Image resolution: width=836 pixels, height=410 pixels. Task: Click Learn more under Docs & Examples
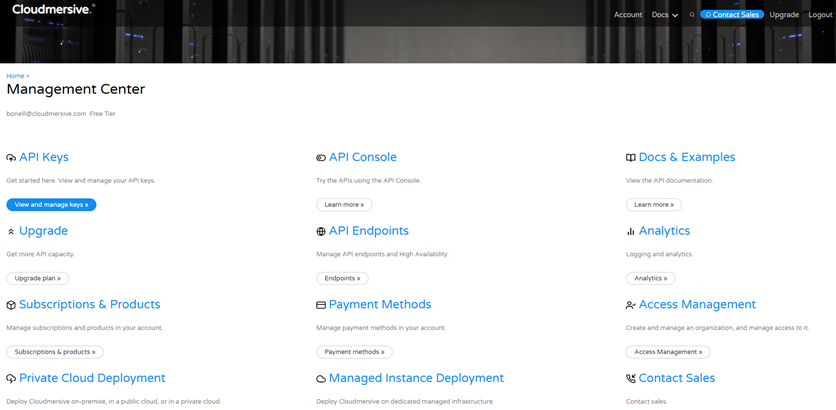click(654, 205)
